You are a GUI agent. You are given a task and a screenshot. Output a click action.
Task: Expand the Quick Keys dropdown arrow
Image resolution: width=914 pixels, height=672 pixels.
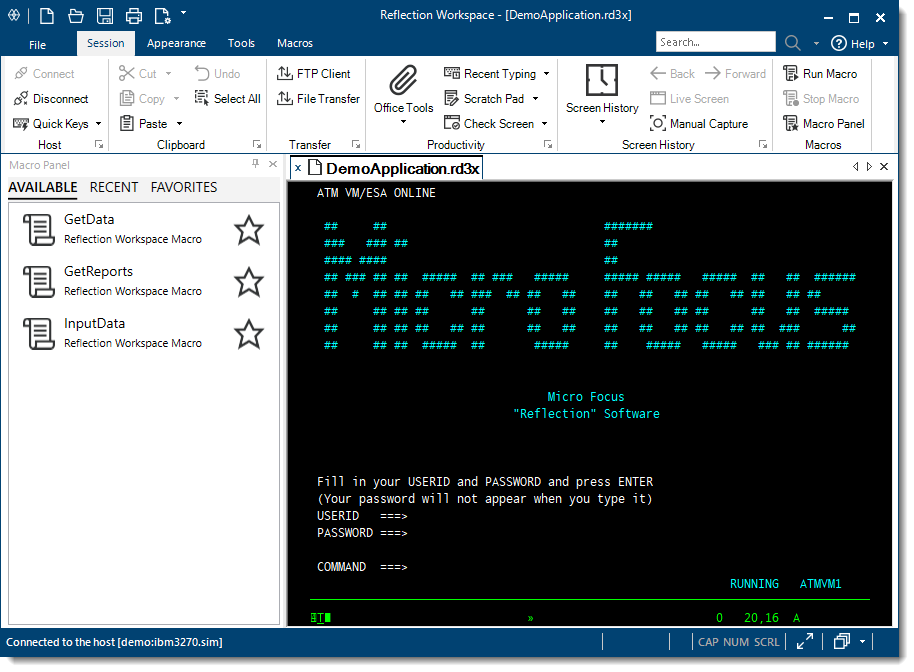(99, 124)
